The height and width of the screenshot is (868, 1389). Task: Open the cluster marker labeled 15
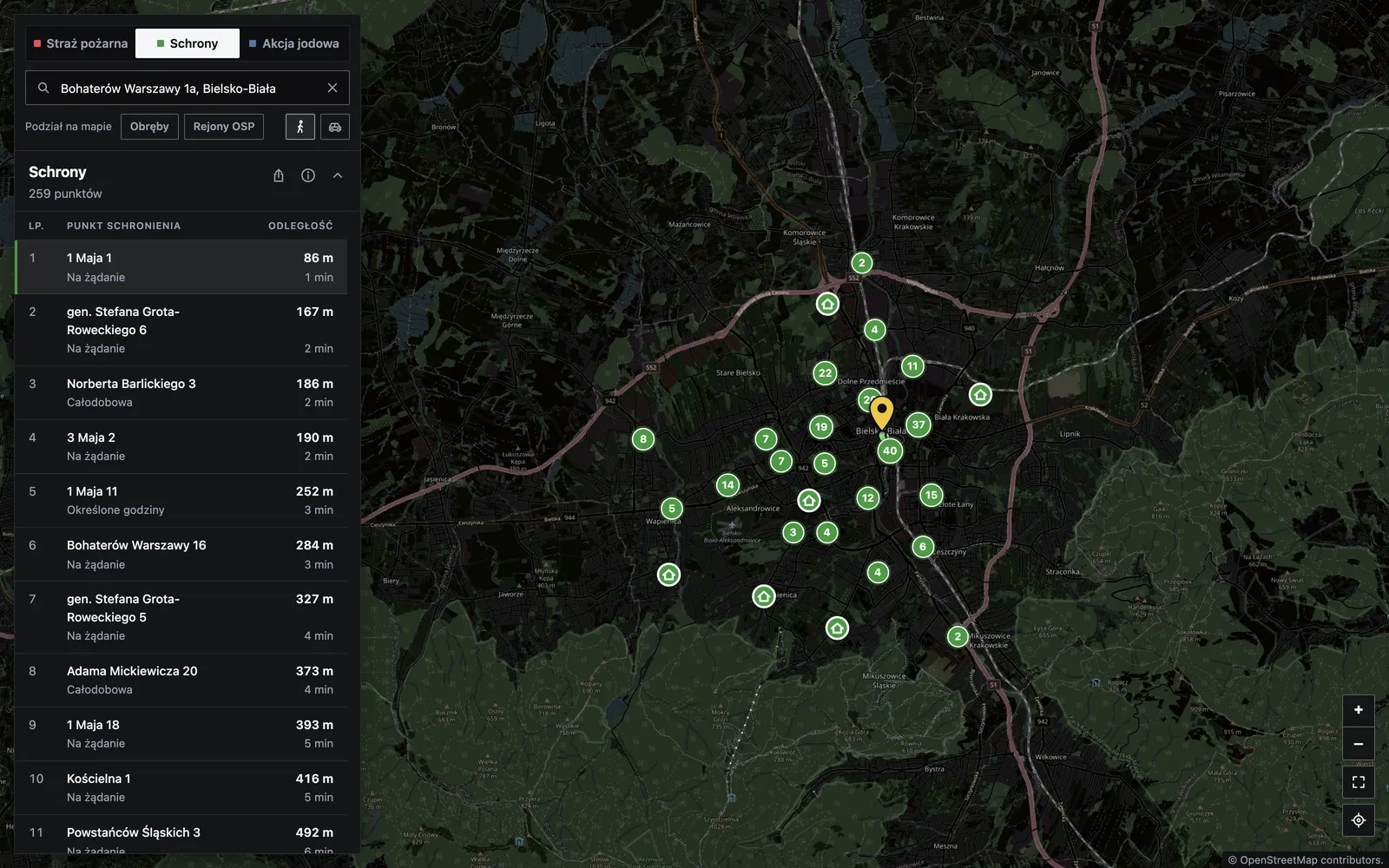(931, 496)
